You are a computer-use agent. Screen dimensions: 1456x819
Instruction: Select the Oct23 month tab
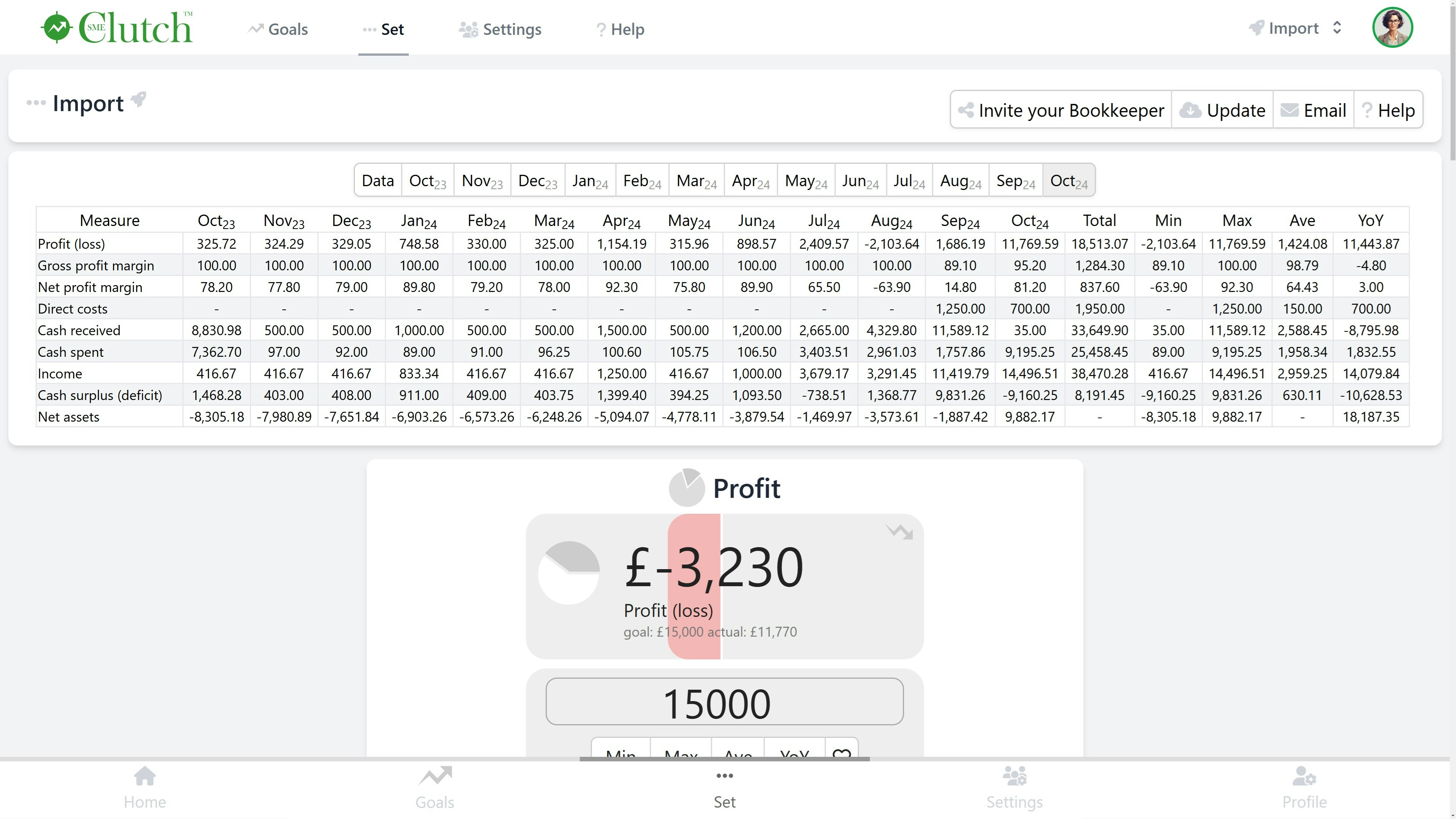[427, 180]
